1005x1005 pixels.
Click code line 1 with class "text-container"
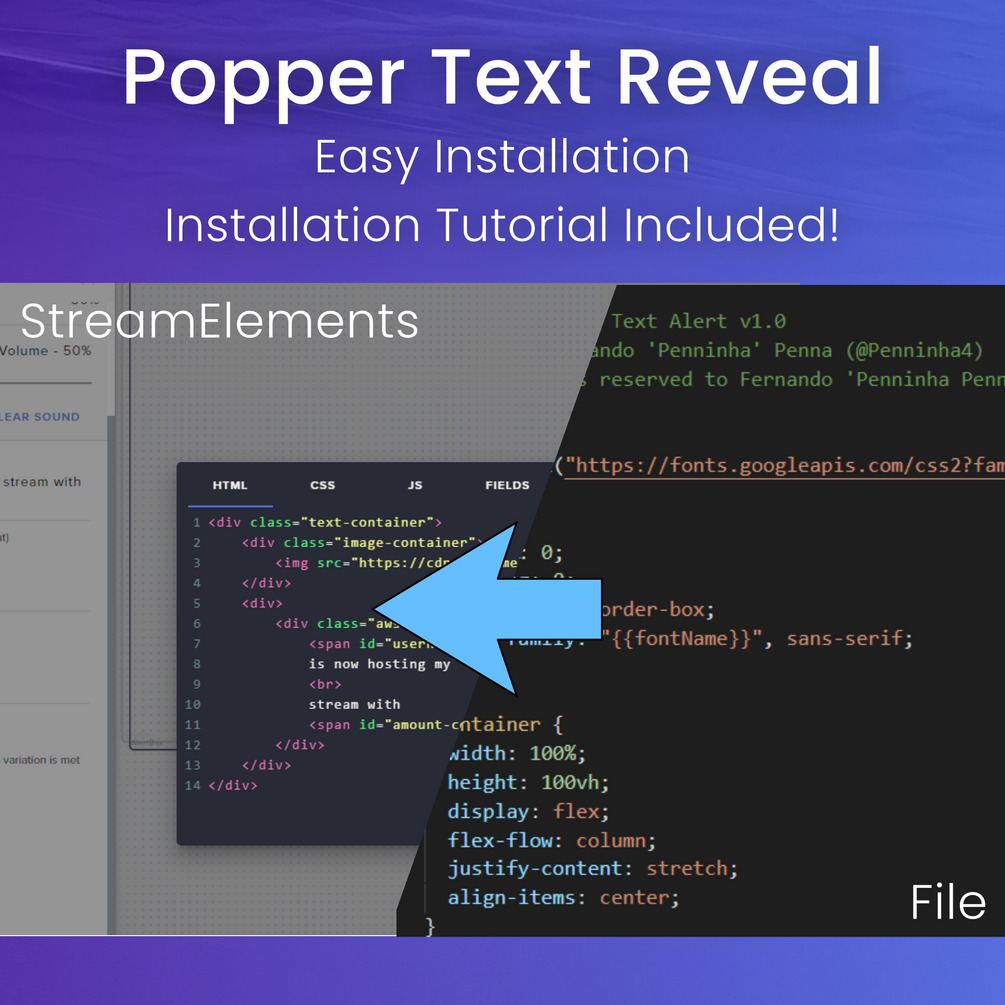325,522
